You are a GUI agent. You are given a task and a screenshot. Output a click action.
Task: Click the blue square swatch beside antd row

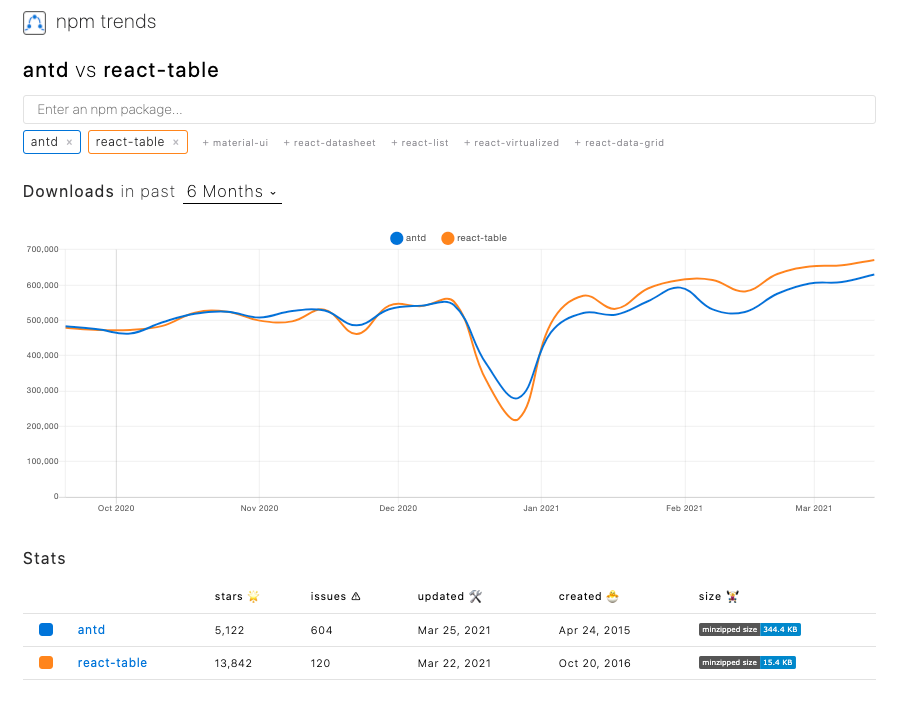45,629
